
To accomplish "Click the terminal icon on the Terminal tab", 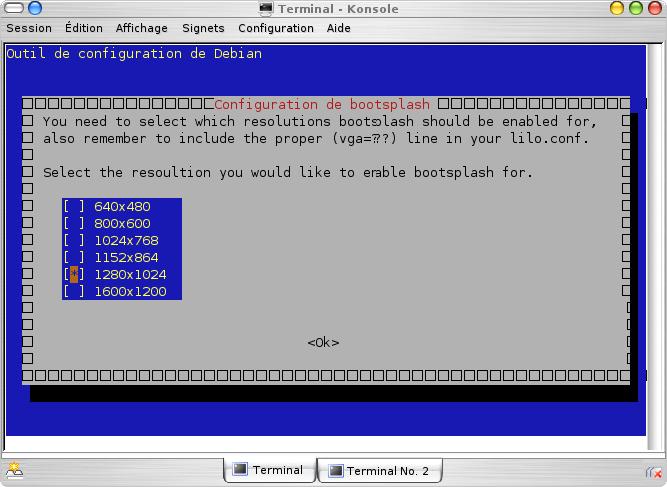I will [x=240, y=471].
